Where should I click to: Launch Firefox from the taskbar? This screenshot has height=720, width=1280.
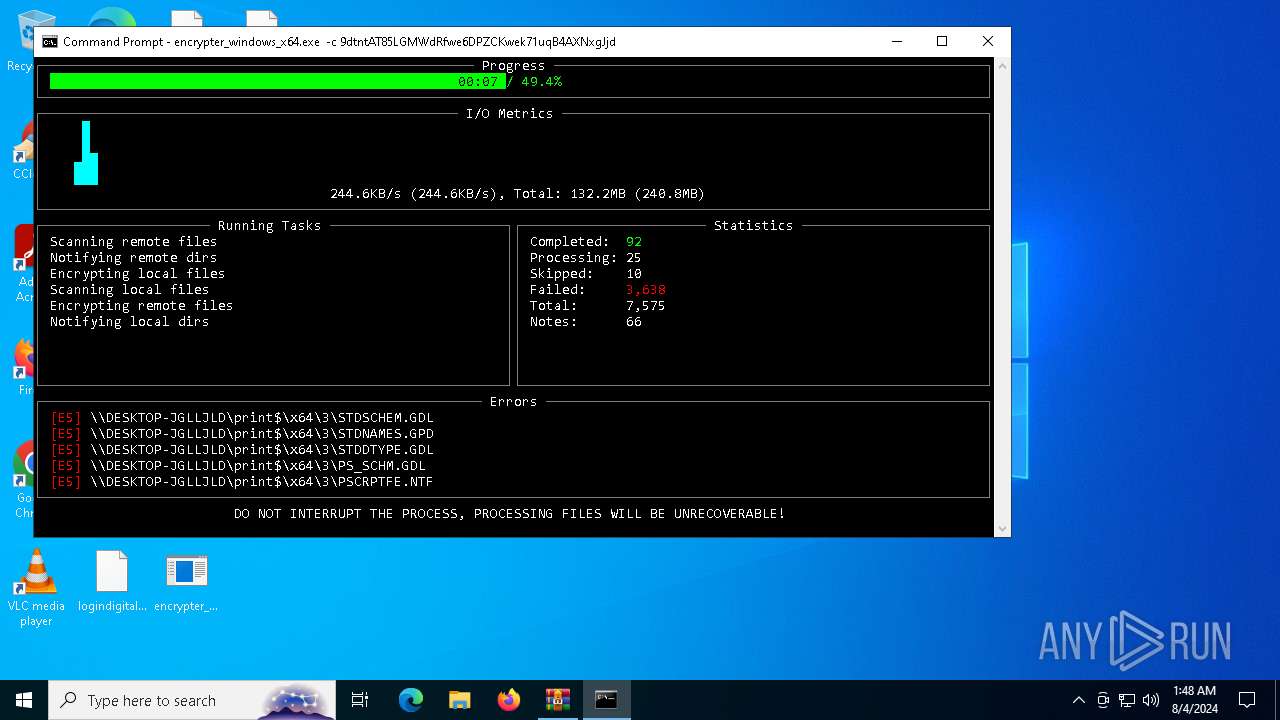(509, 700)
